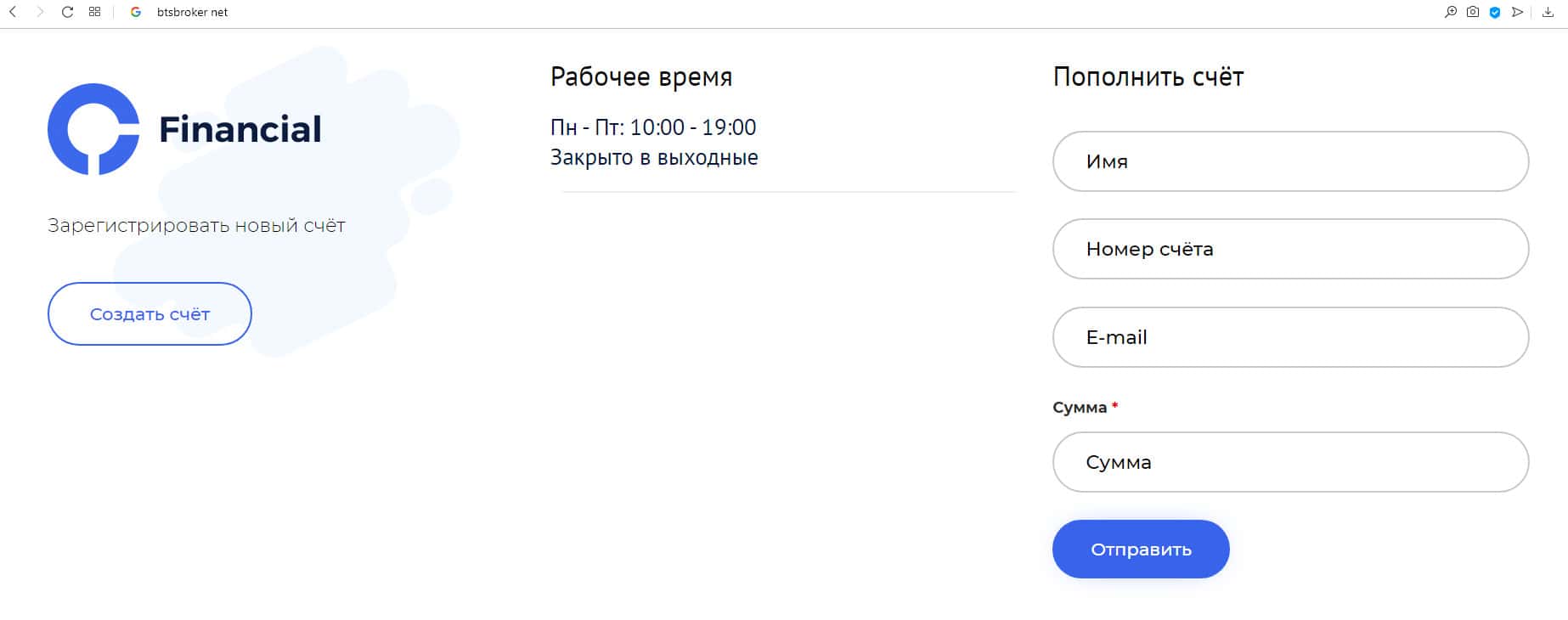Image resolution: width=1568 pixels, height=620 pixels.
Task: Click the Сумма amount input field
Action: tap(1290, 462)
